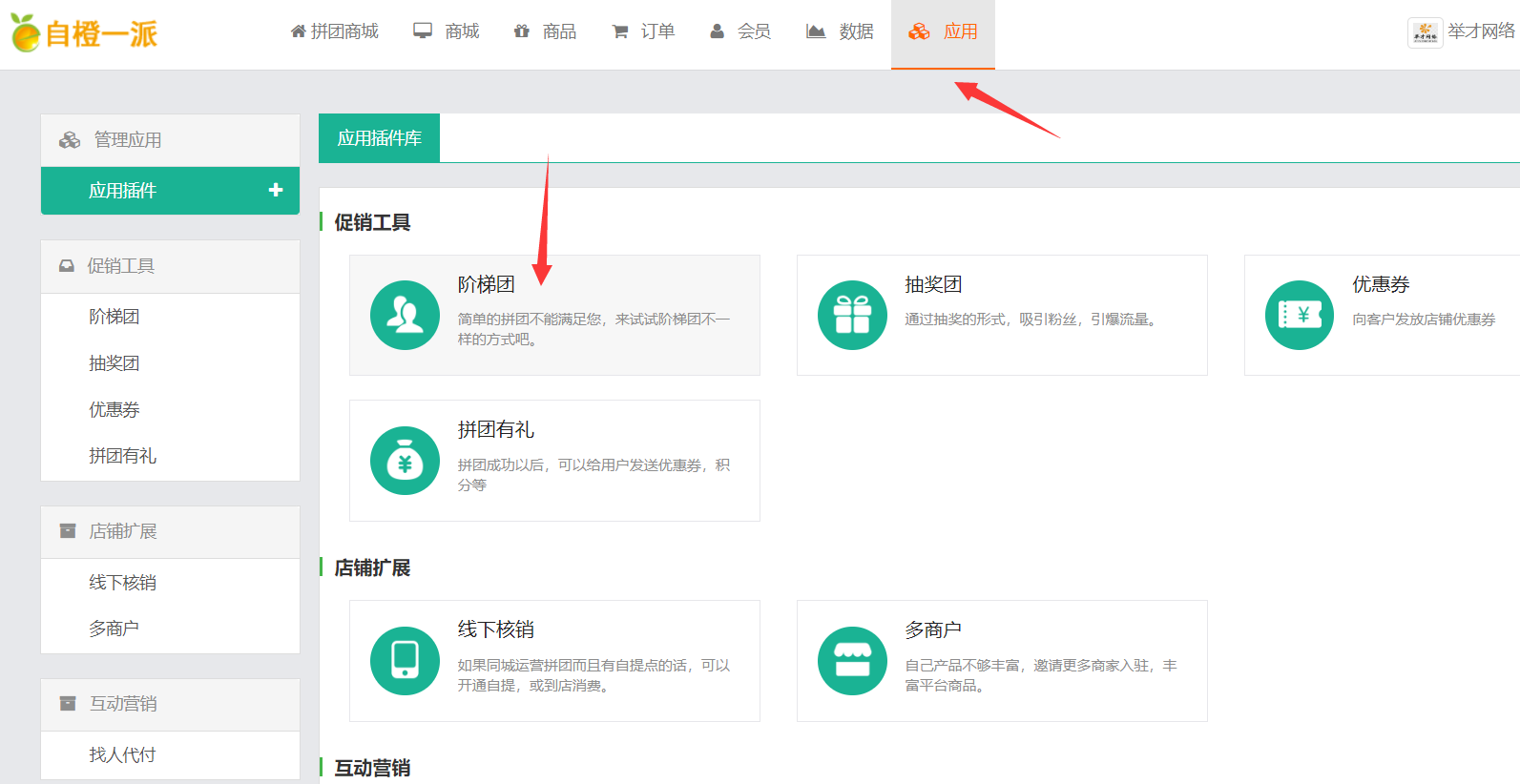Click the 举才网络 account avatar
The image size is (1520, 784).
point(1425,31)
